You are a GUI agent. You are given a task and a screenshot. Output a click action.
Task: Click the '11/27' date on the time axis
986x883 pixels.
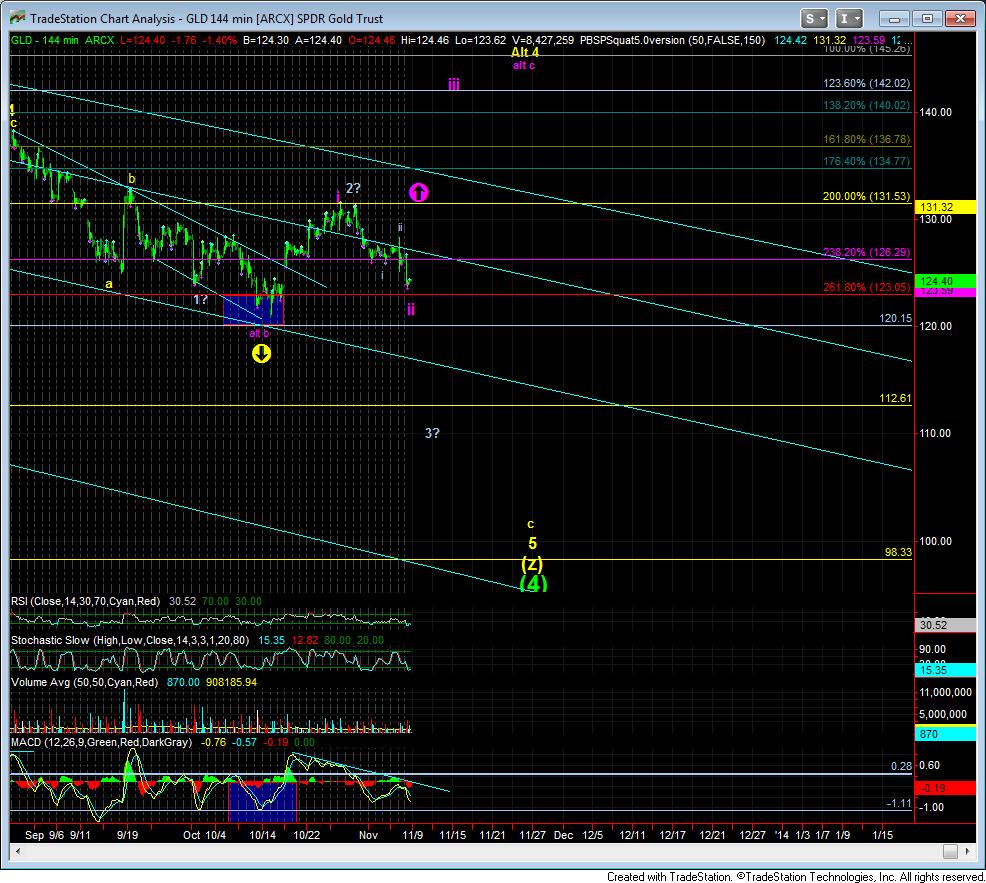(532, 835)
